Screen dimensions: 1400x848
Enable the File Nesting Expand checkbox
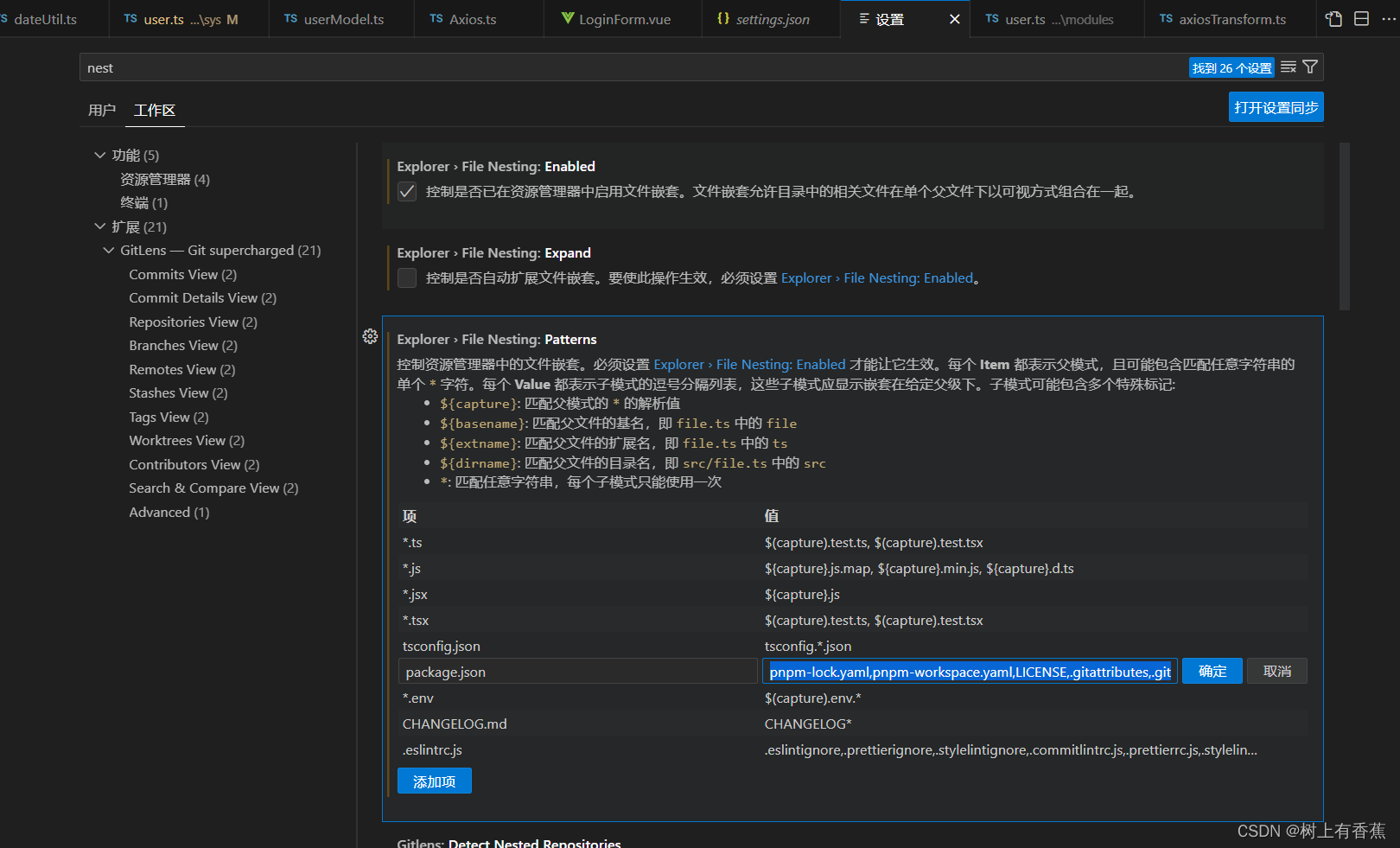tap(406, 277)
